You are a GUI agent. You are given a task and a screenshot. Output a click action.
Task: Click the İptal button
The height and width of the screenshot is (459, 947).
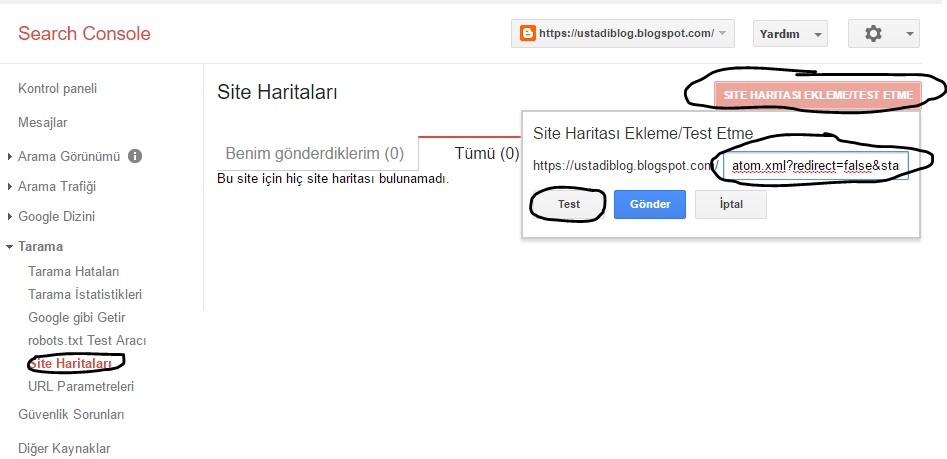tap(731, 204)
